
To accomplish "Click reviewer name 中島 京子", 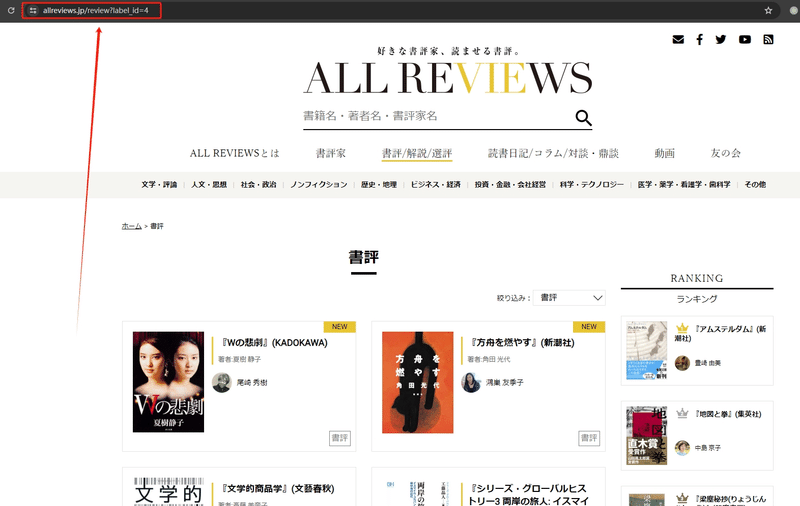I will [x=708, y=448].
